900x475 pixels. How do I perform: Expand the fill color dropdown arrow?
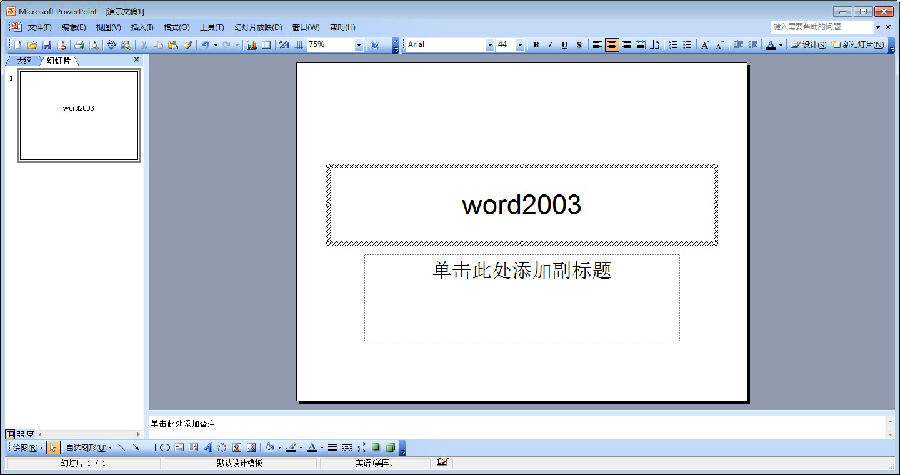[x=280, y=447]
